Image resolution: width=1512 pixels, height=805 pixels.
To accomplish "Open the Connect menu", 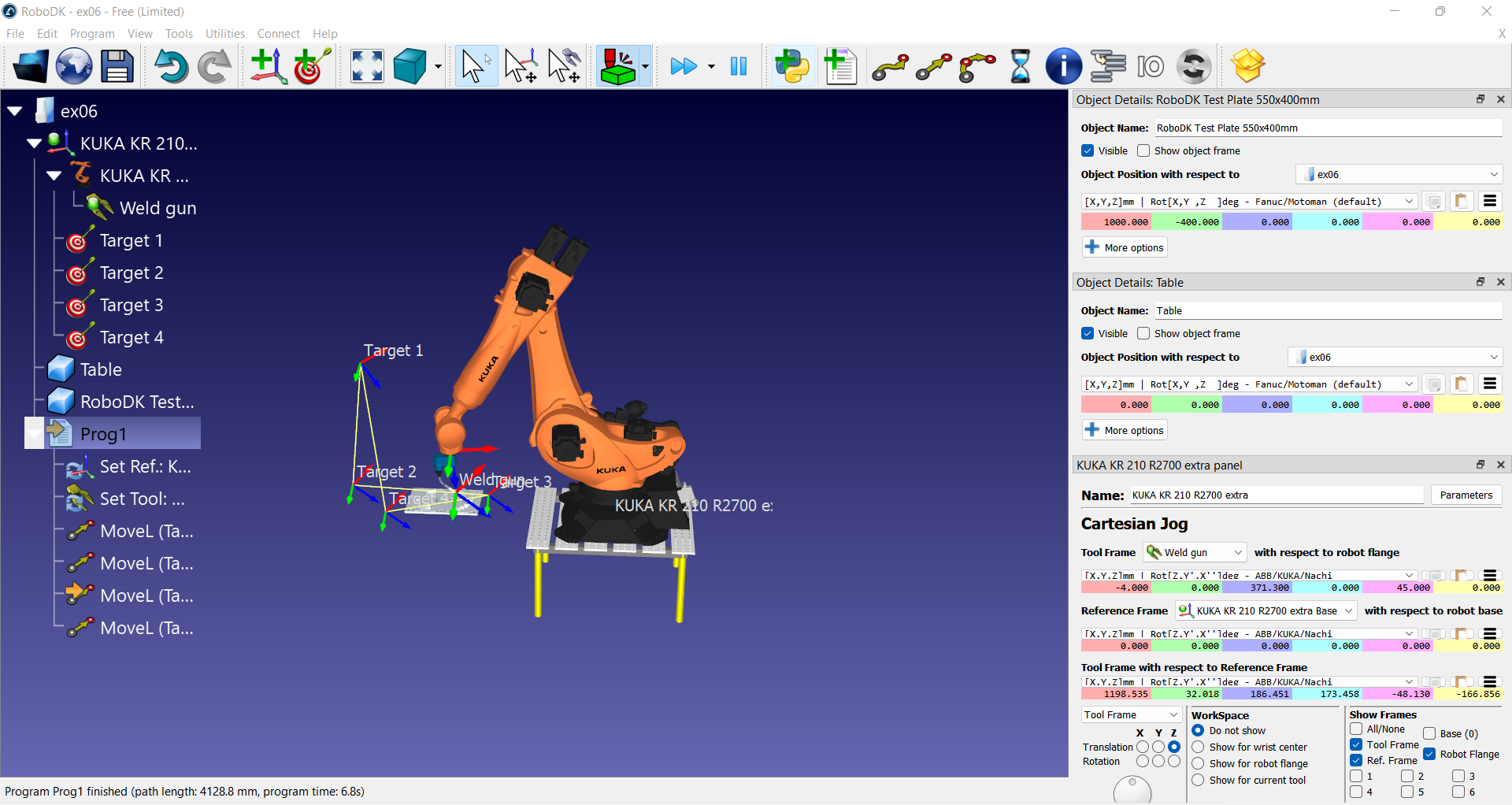I will 279,33.
